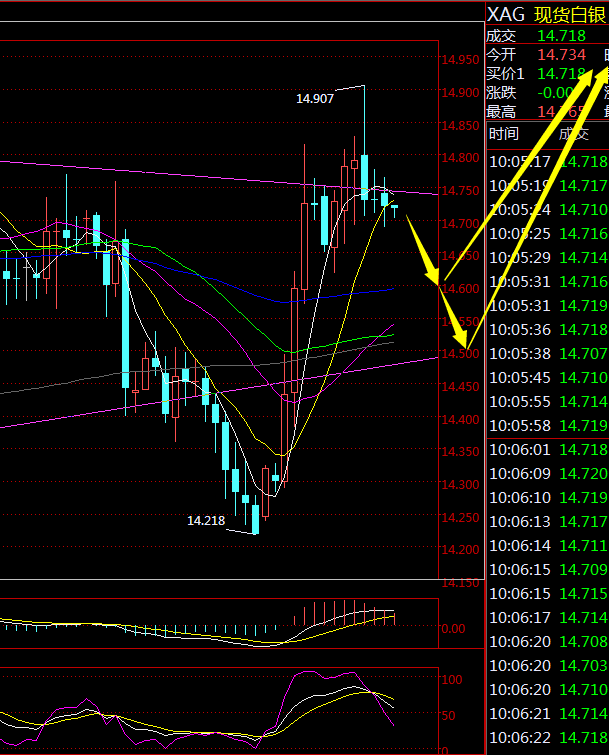Viewport: 609px width, 755px height.
Task: Select the 10:06:14 tick price 14.711
Action: [x=583, y=546]
